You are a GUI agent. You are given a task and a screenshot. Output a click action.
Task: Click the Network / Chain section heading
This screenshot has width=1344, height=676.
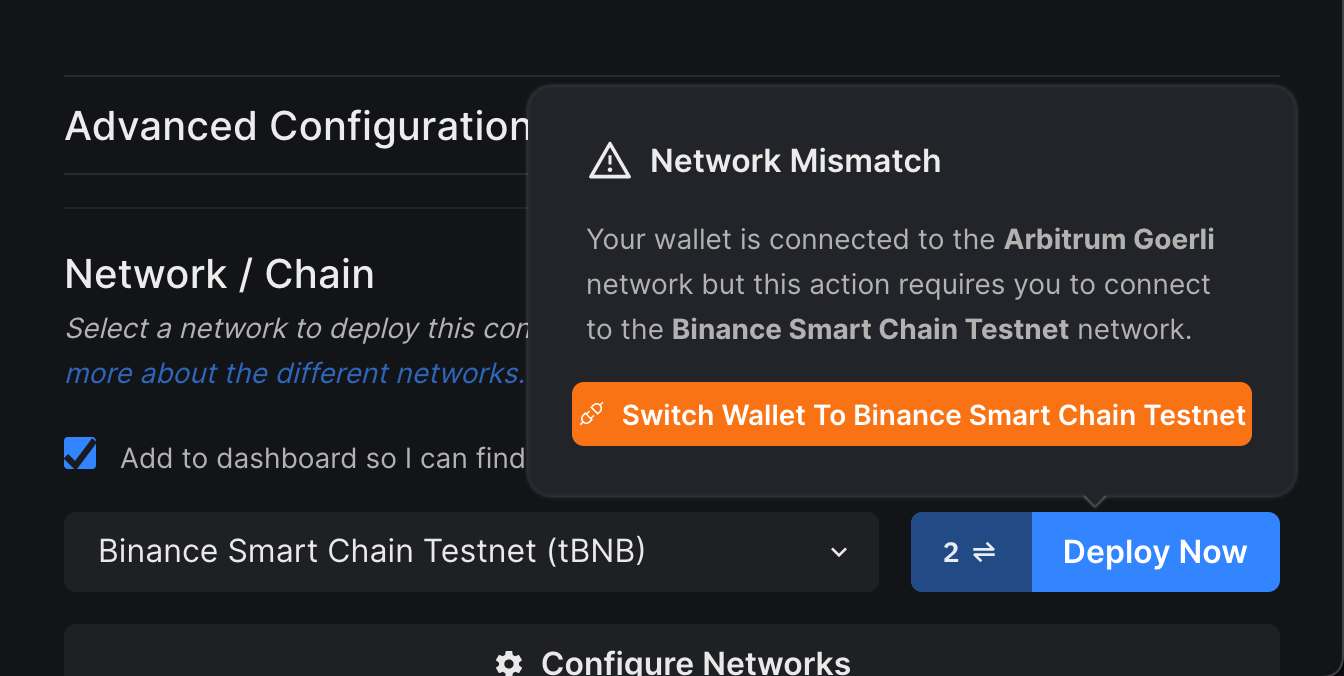tap(219, 273)
